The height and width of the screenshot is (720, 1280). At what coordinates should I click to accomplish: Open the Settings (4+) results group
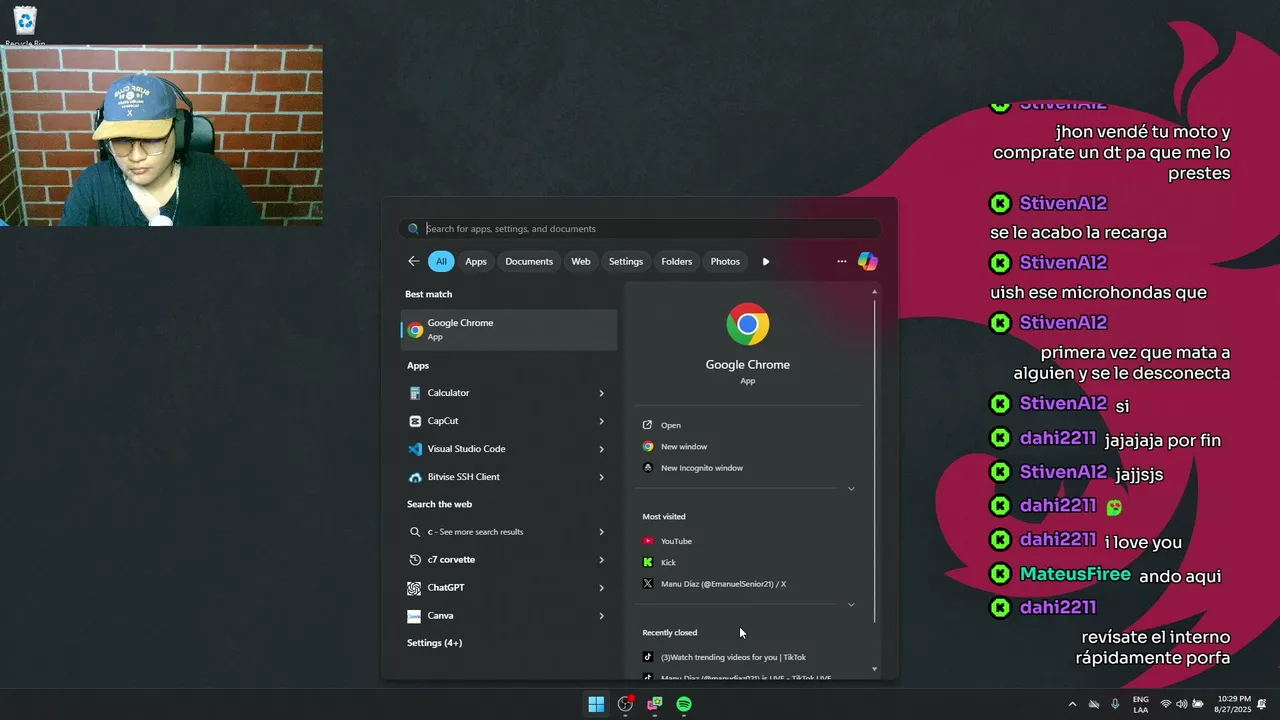(434, 643)
